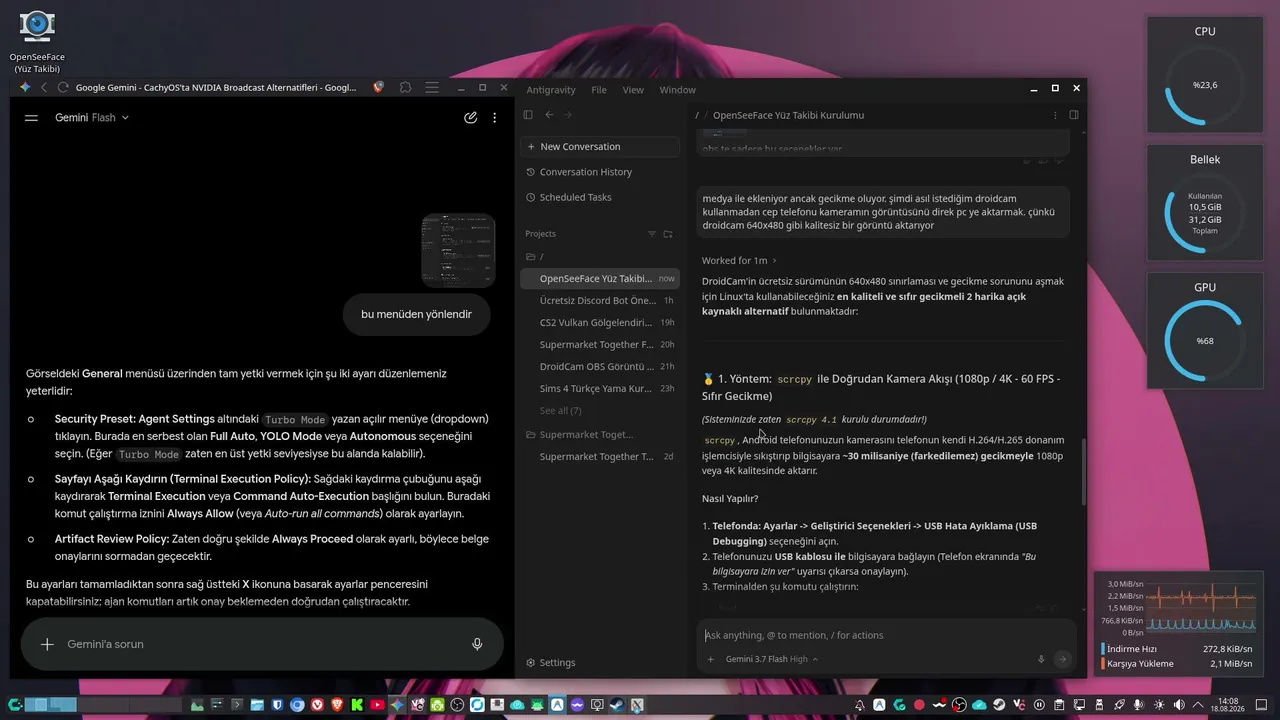
Task: Open the Gemini Flash model selector
Action: coord(92,118)
